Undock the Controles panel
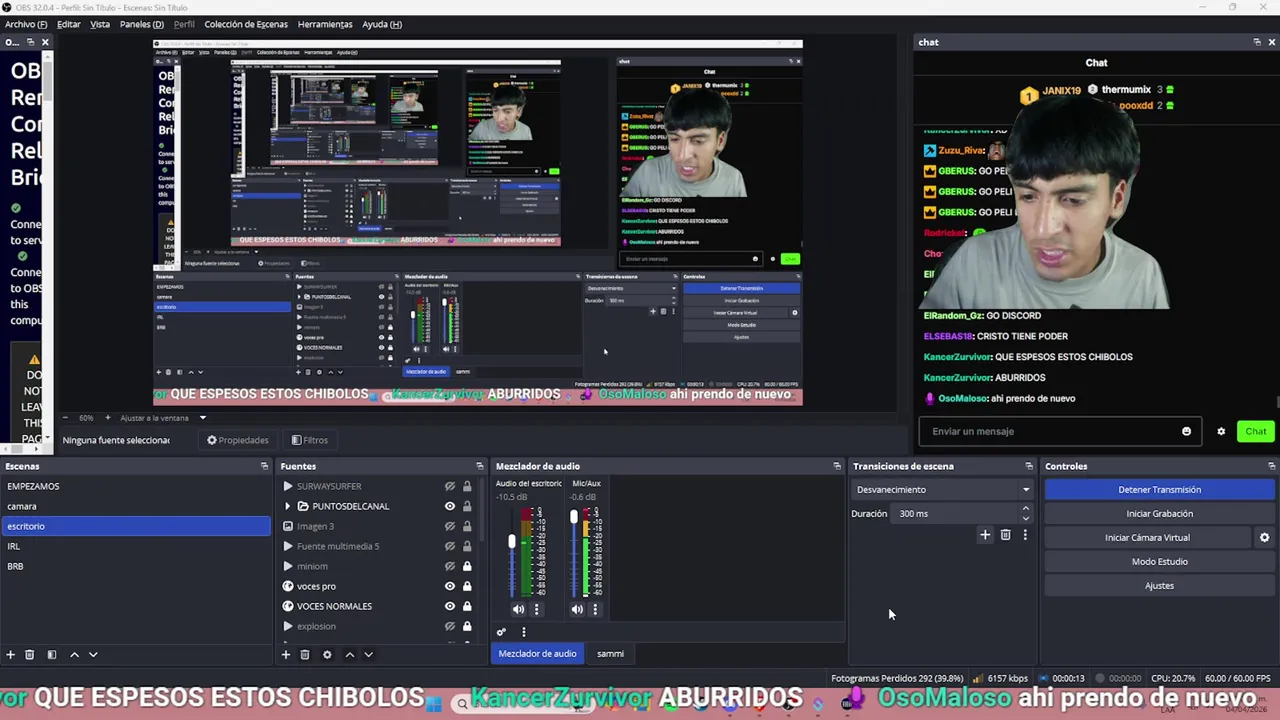The height and width of the screenshot is (720, 1280). coord(1271,466)
